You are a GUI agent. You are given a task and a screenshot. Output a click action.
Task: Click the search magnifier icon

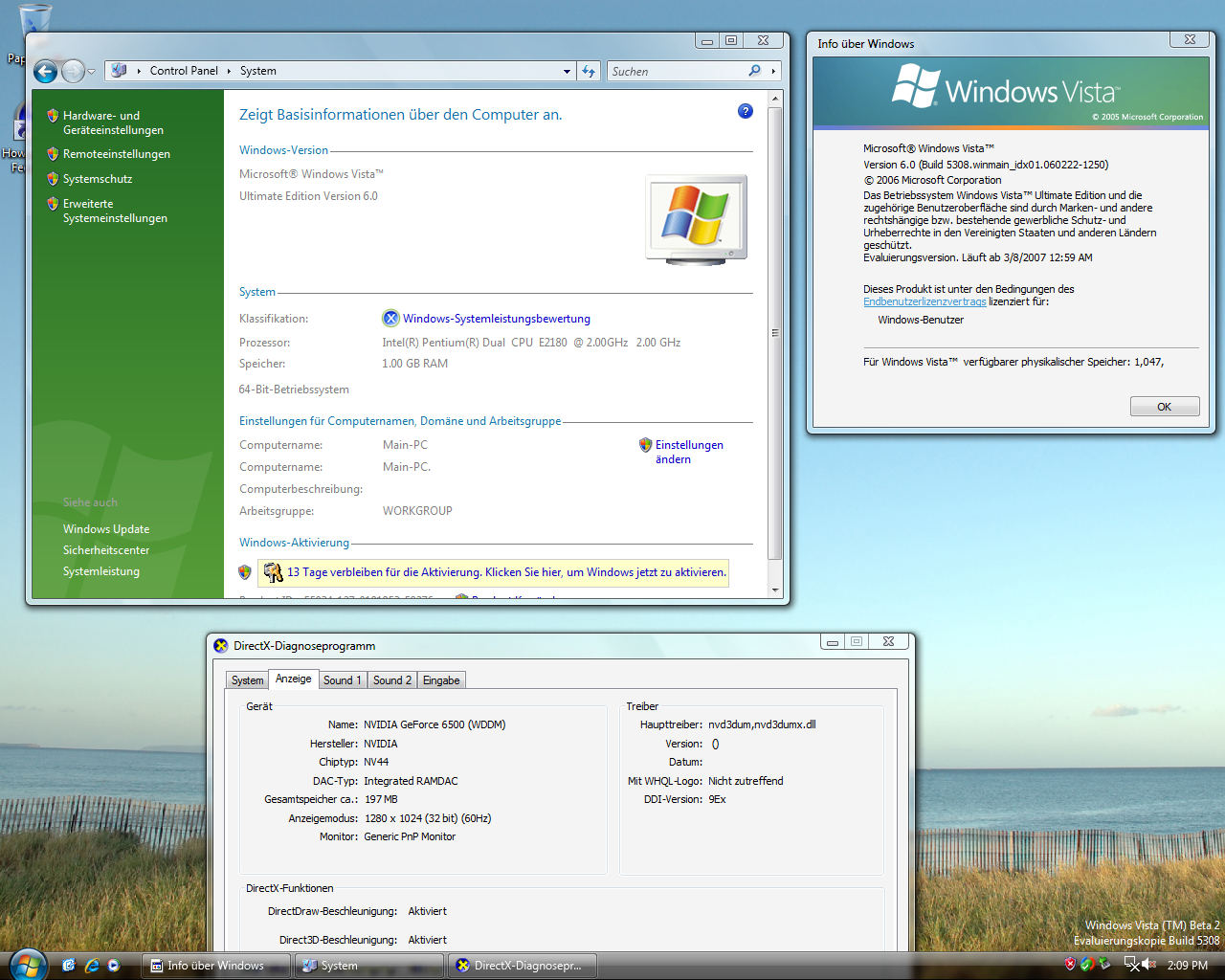(x=754, y=71)
